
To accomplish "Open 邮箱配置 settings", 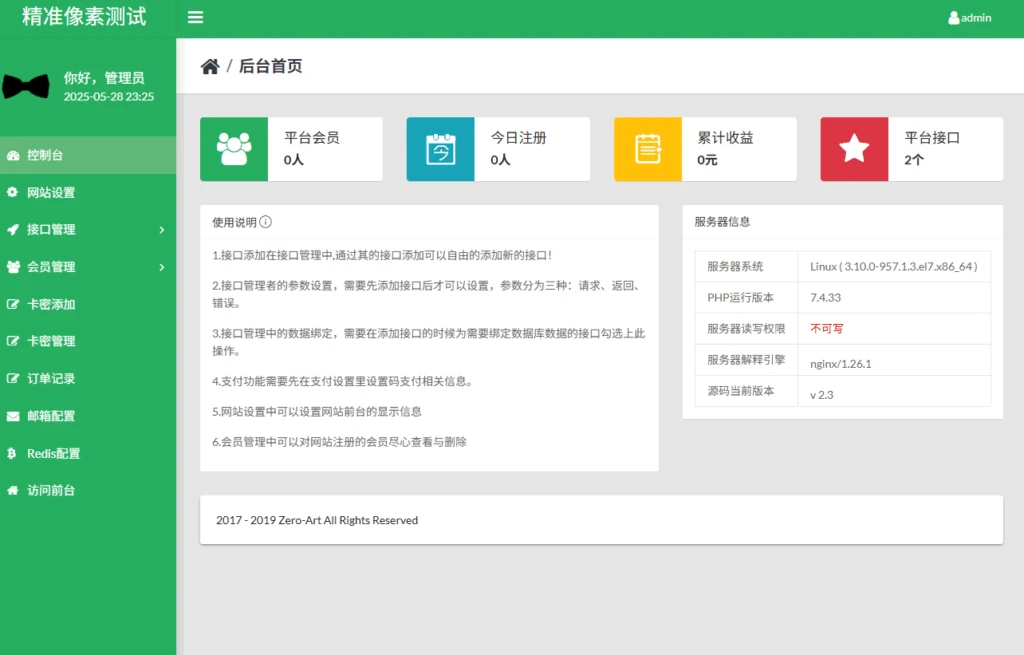I will coord(88,416).
